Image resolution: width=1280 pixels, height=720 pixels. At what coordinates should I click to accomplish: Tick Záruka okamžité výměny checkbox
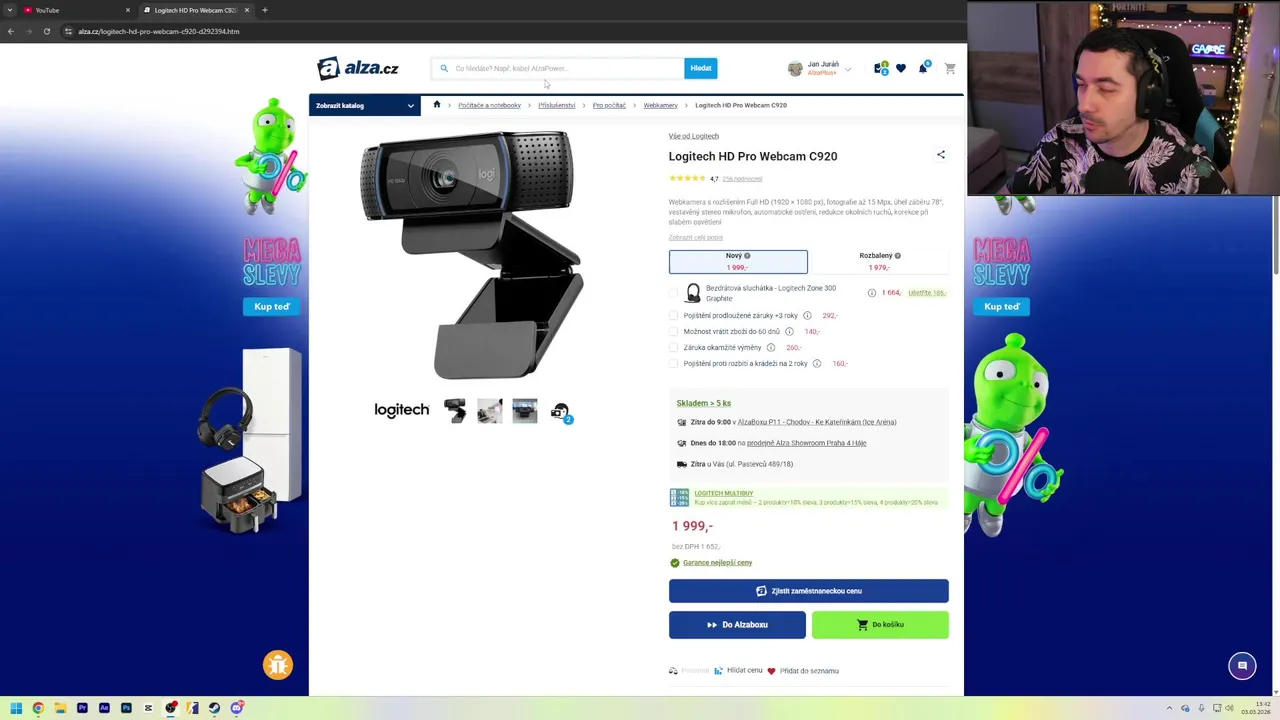(673, 348)
